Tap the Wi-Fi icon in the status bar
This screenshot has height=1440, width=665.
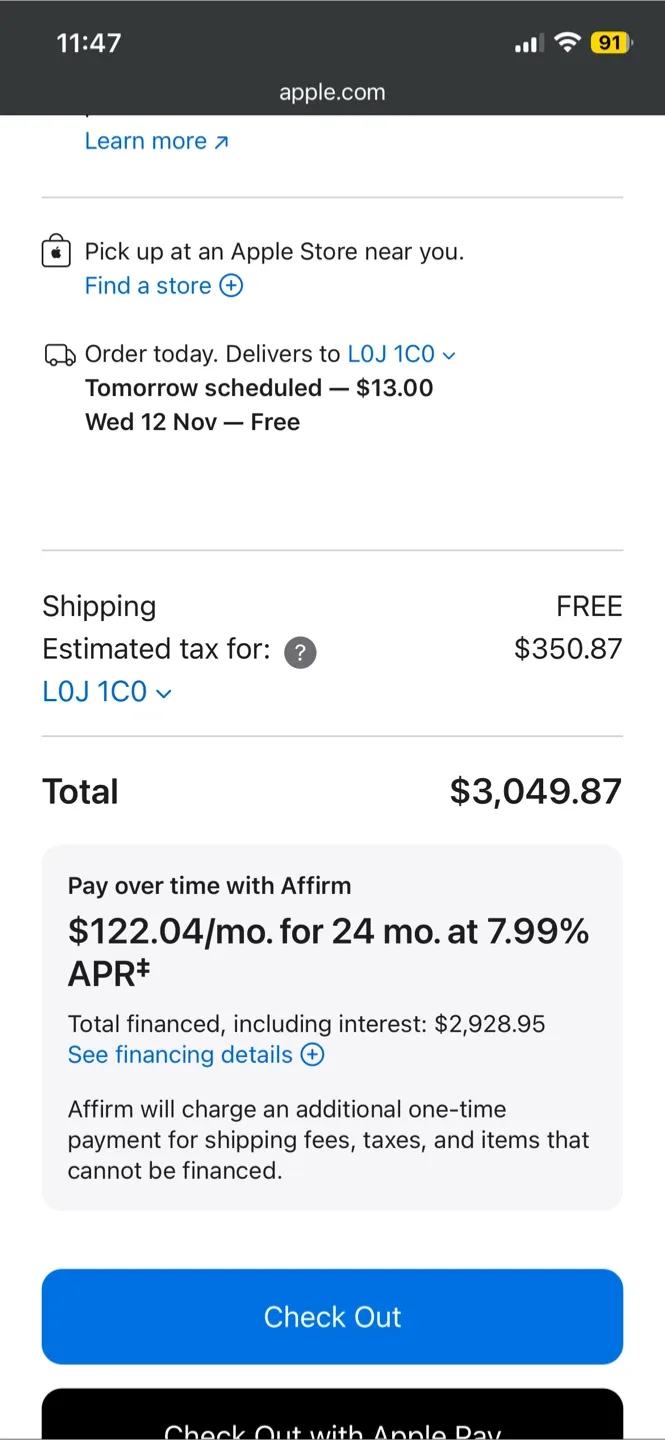(x=570, y=42)
